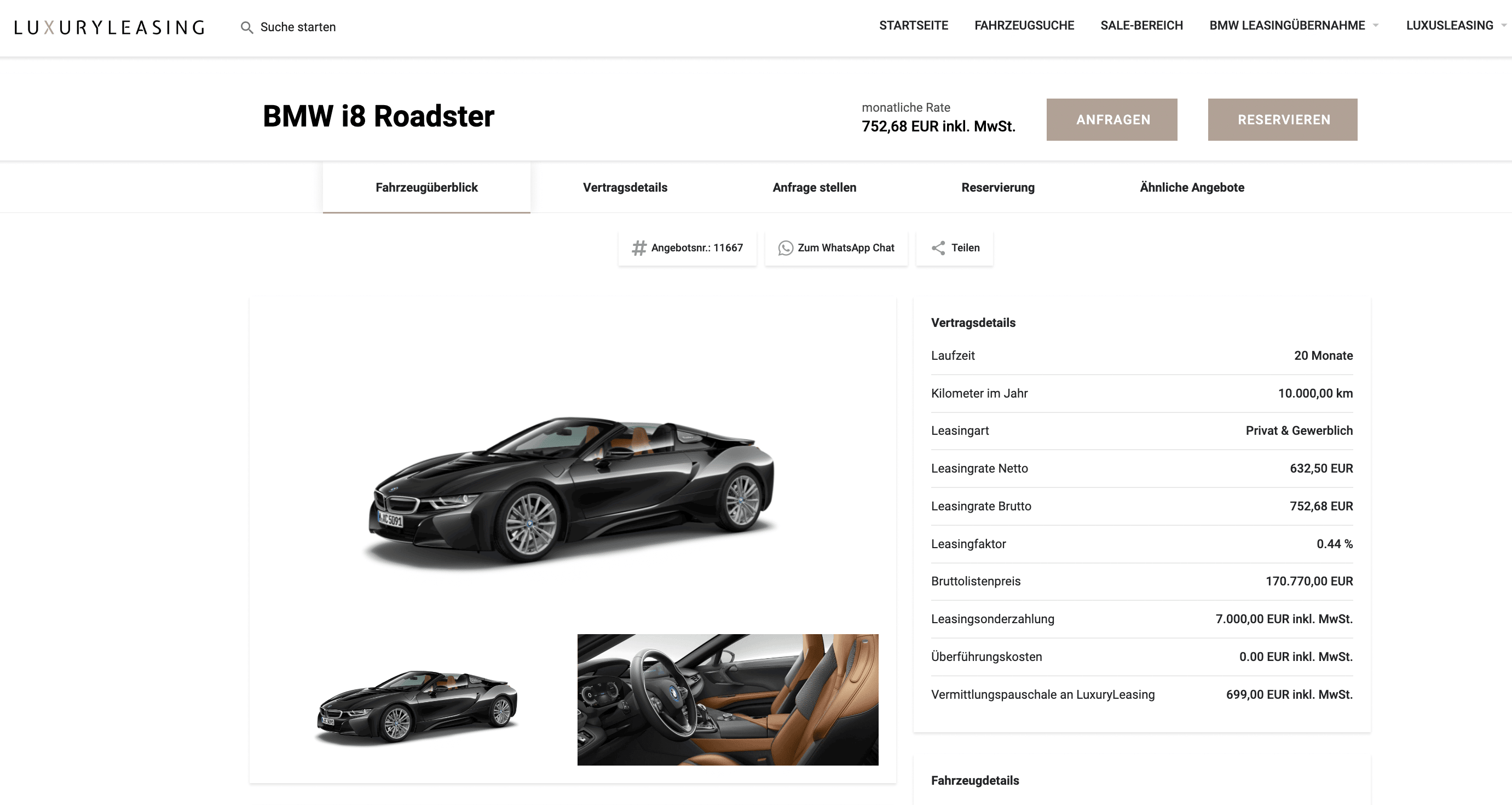This screenshot has width=1512, height=805.
Task: Click the 20 Monate Laufzeit value
Action: pyautogui.click(x=1323, y=355)
